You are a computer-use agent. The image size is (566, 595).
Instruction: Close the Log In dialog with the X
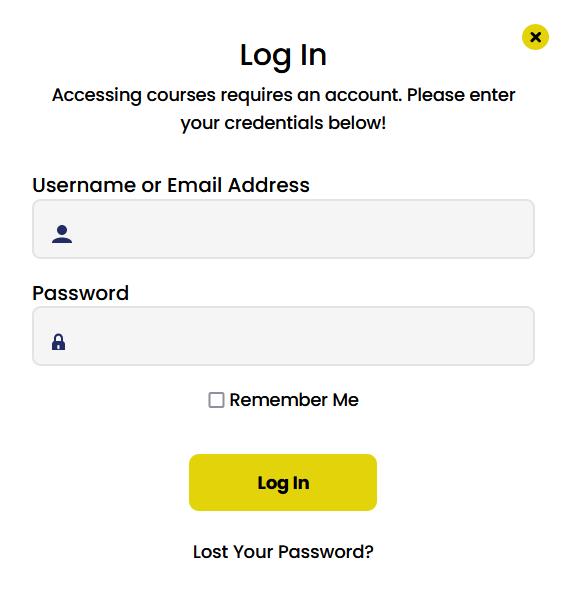click(x=535, y=37)
